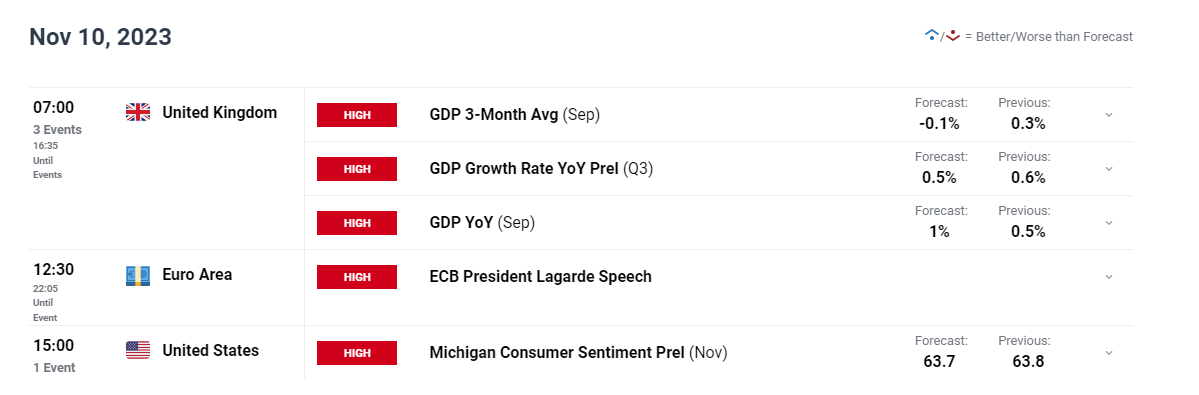Click HIGH badge for ECB President Lagarde Speech
Image resolution: width=1199 pixels, height=395 pixels.
357,277
